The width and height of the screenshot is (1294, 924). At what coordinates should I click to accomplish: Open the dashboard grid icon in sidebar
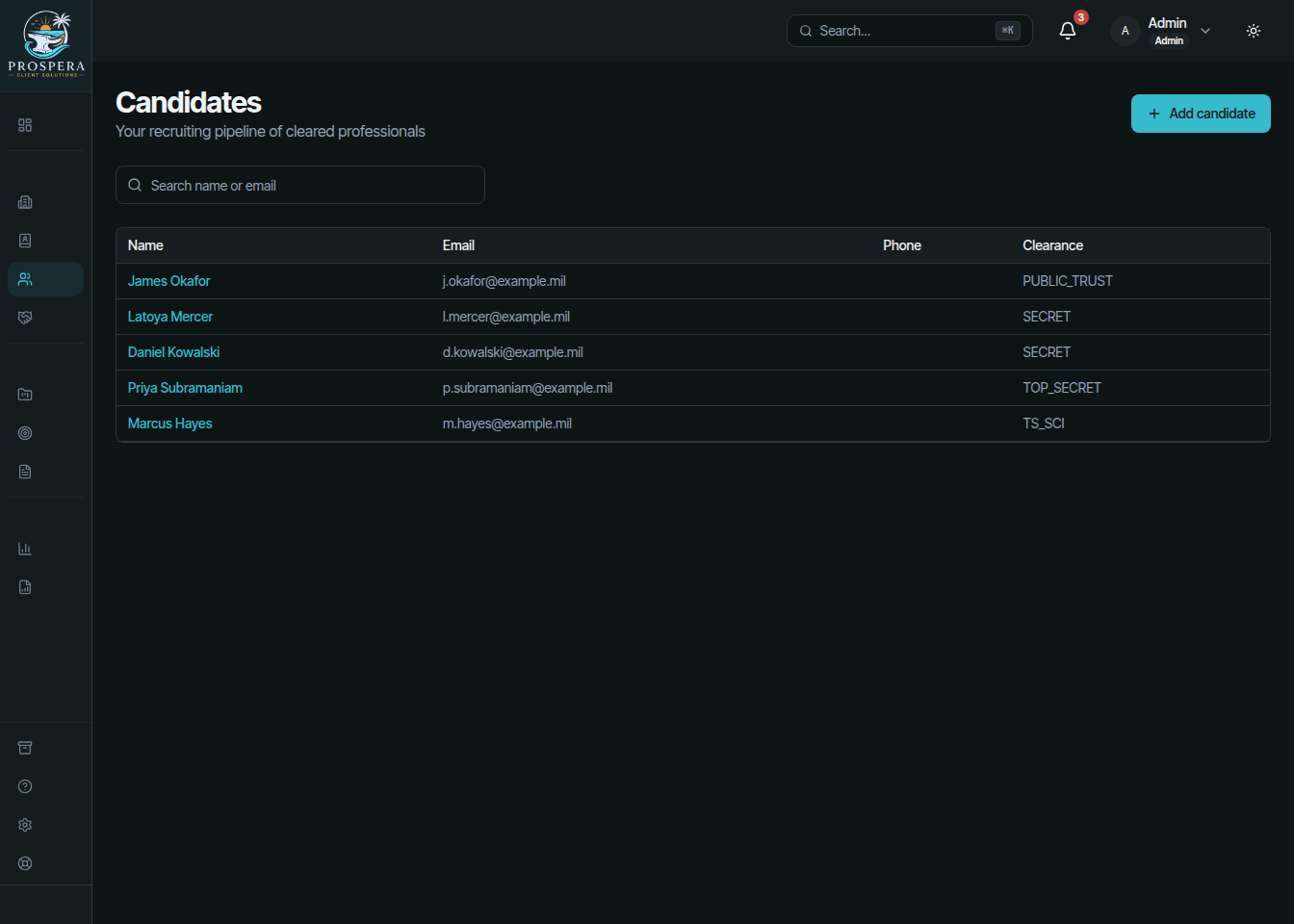coord(25,125)
